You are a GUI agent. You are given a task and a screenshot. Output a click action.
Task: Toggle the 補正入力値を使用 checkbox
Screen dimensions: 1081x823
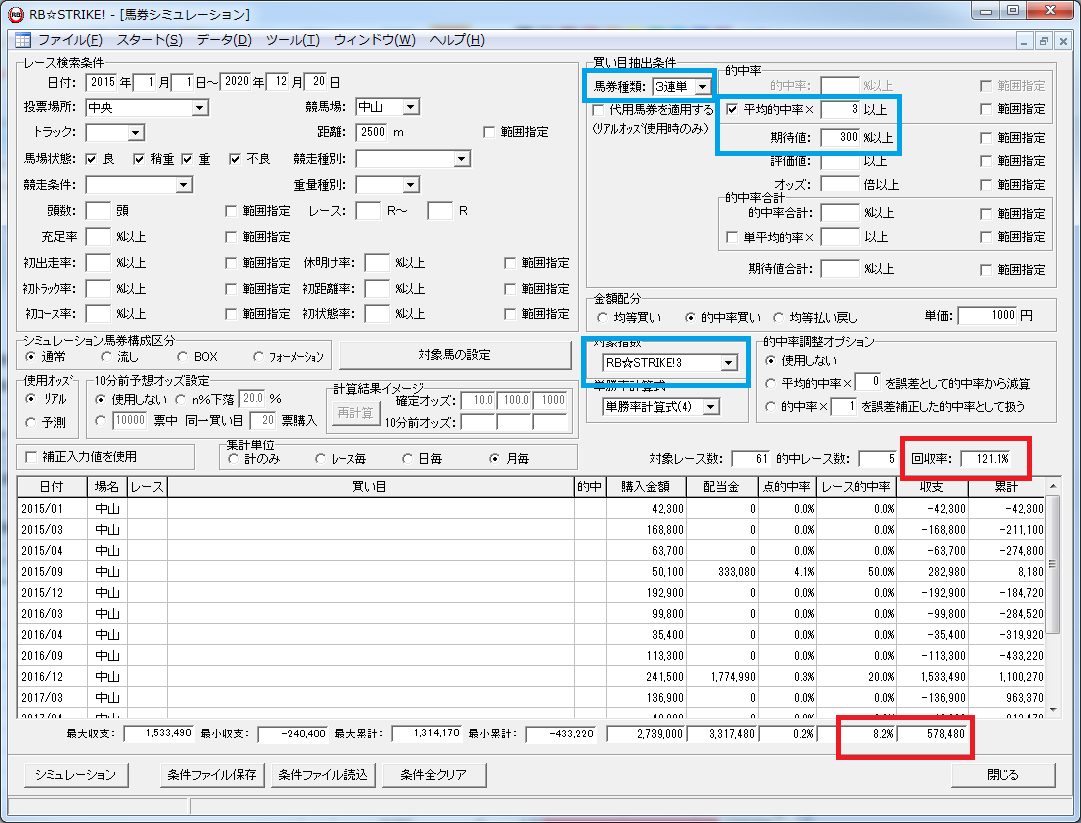30,457
